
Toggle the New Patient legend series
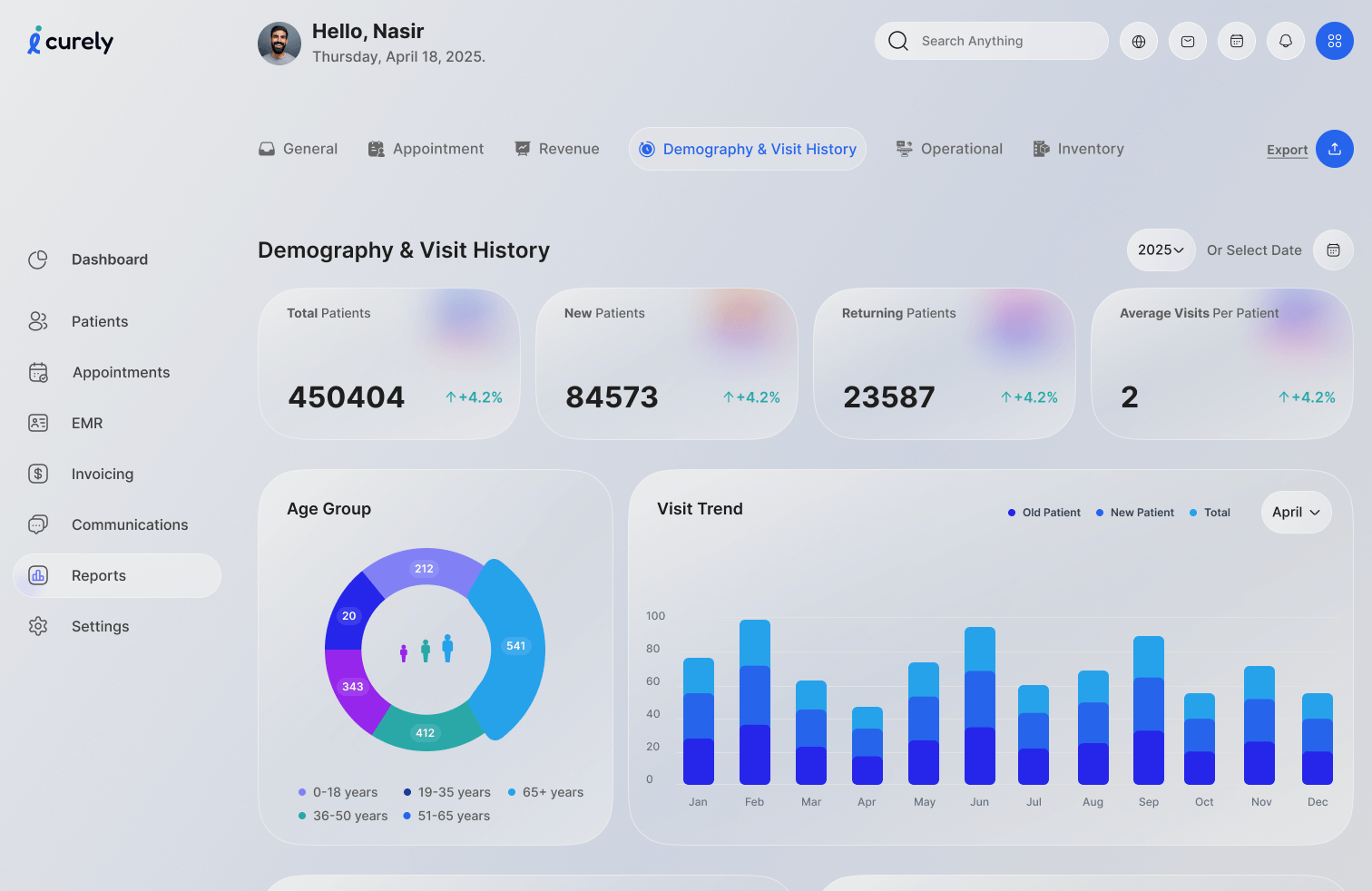[1135, 513]
